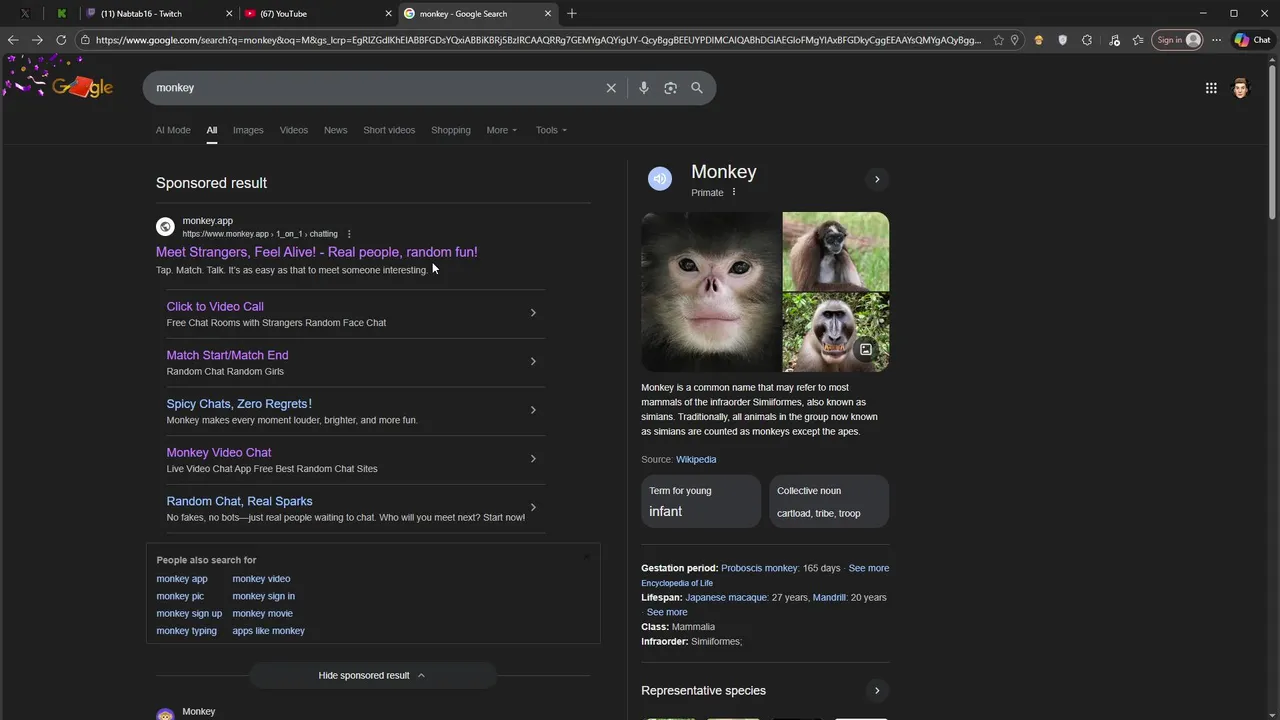Expand the More dropdown
The image size is (1280, 720).
coord(502,130)
